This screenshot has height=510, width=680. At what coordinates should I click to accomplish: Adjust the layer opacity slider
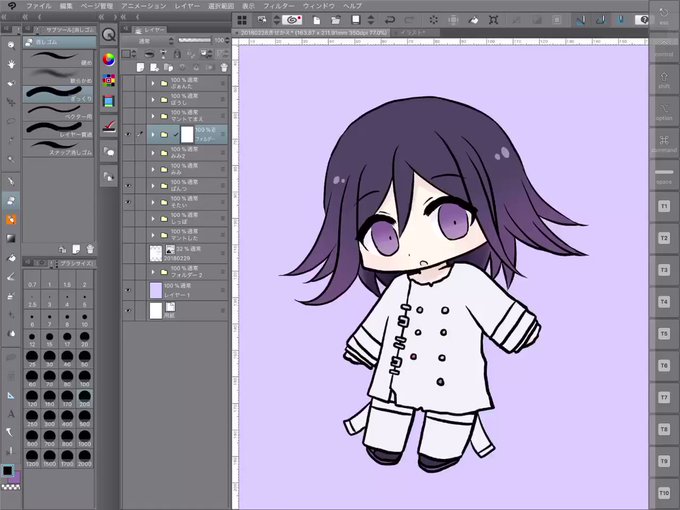195,40
